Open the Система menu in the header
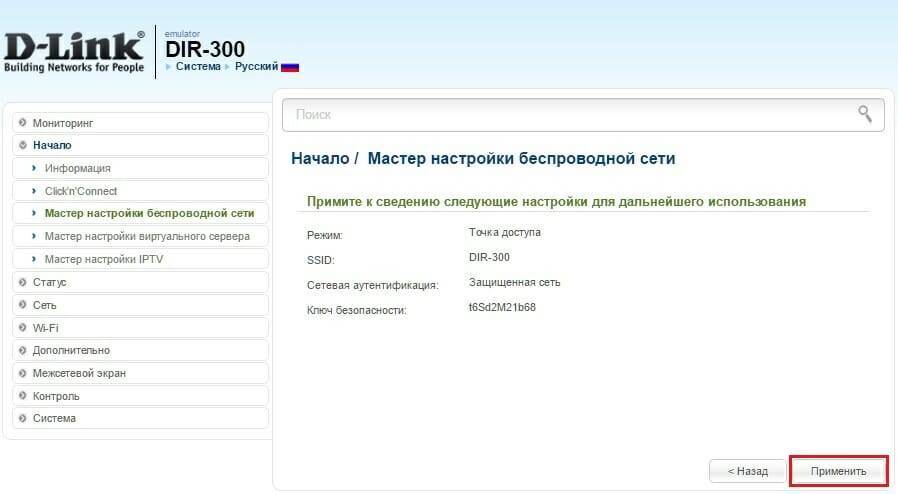The image size is (898, 494). tap(198, 66)
